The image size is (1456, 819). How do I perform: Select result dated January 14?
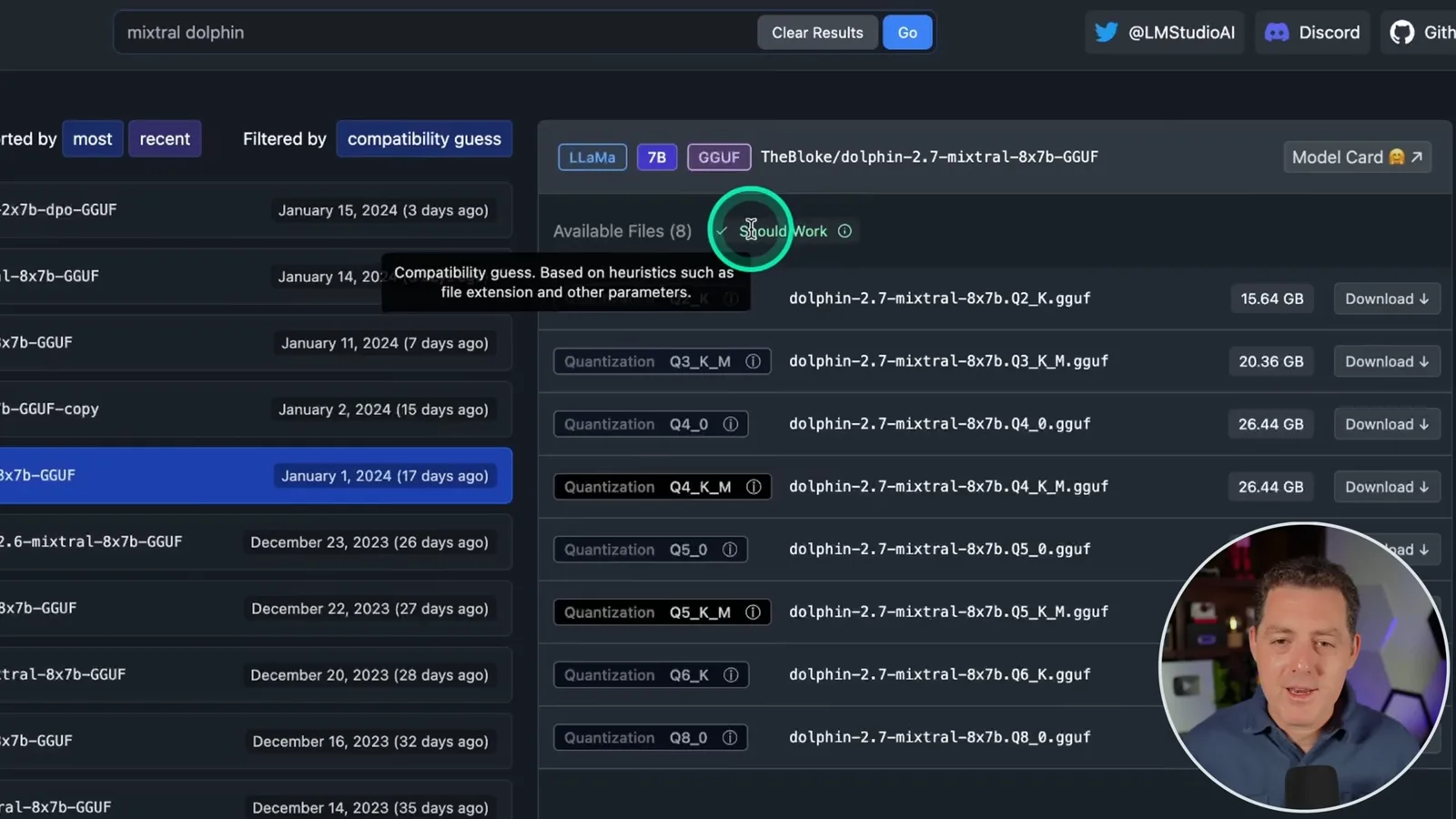(x=255, y=277)
